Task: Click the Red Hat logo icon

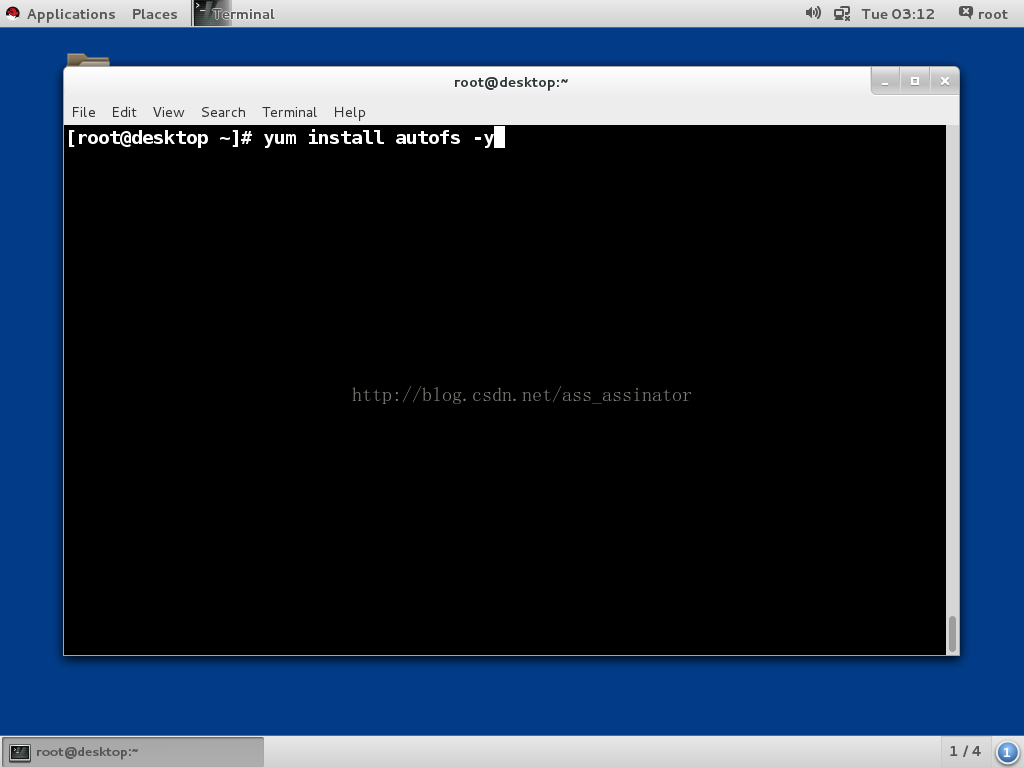Action: point(12,13)
